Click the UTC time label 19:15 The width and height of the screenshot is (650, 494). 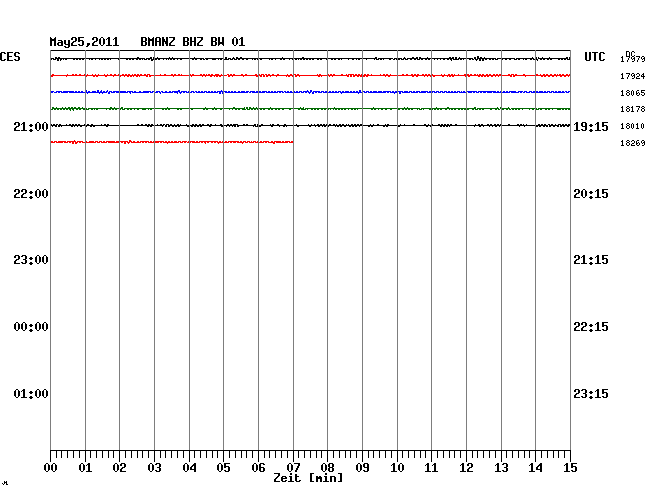tap(591, 127)
